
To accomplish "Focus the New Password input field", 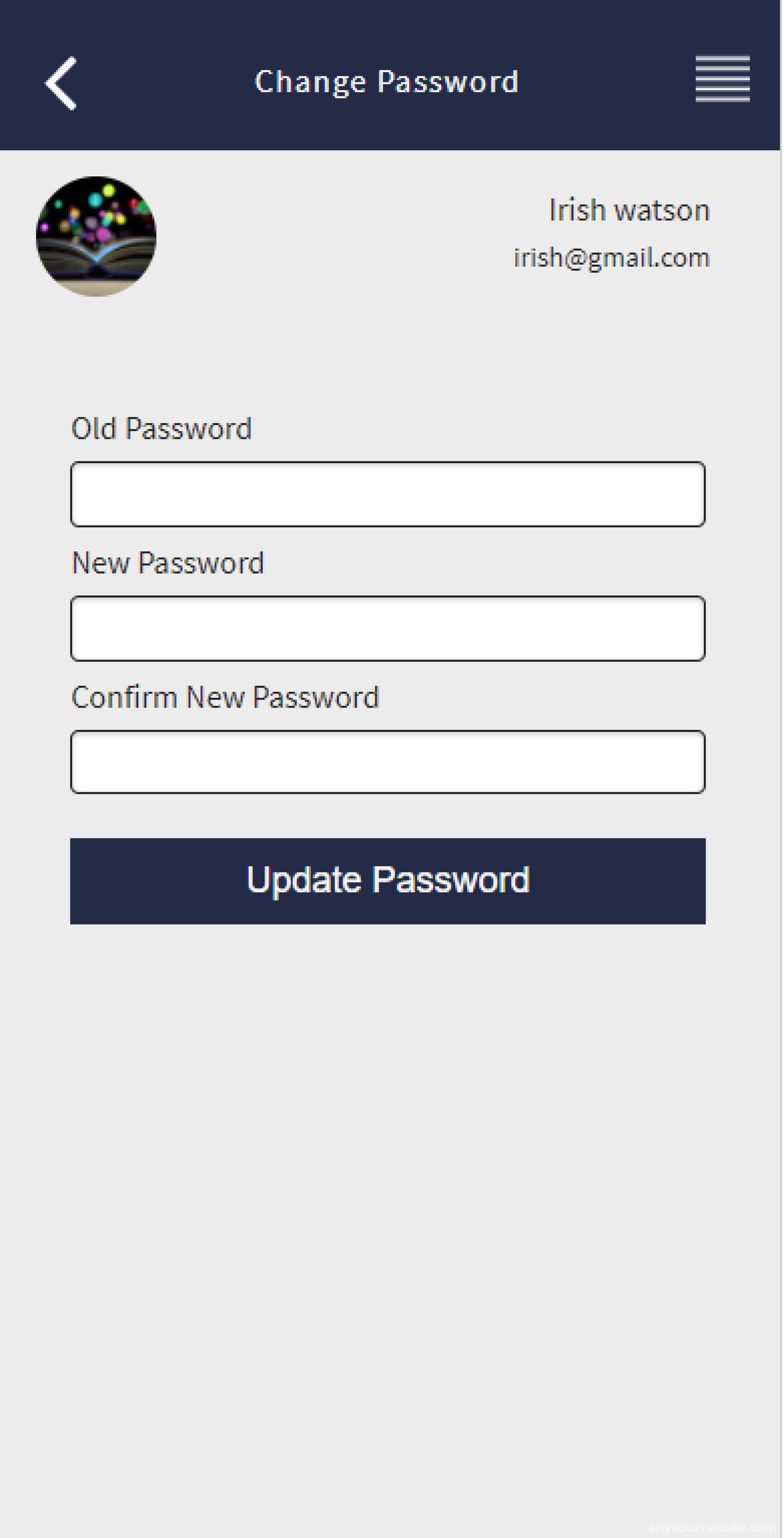I will point(388,629).
